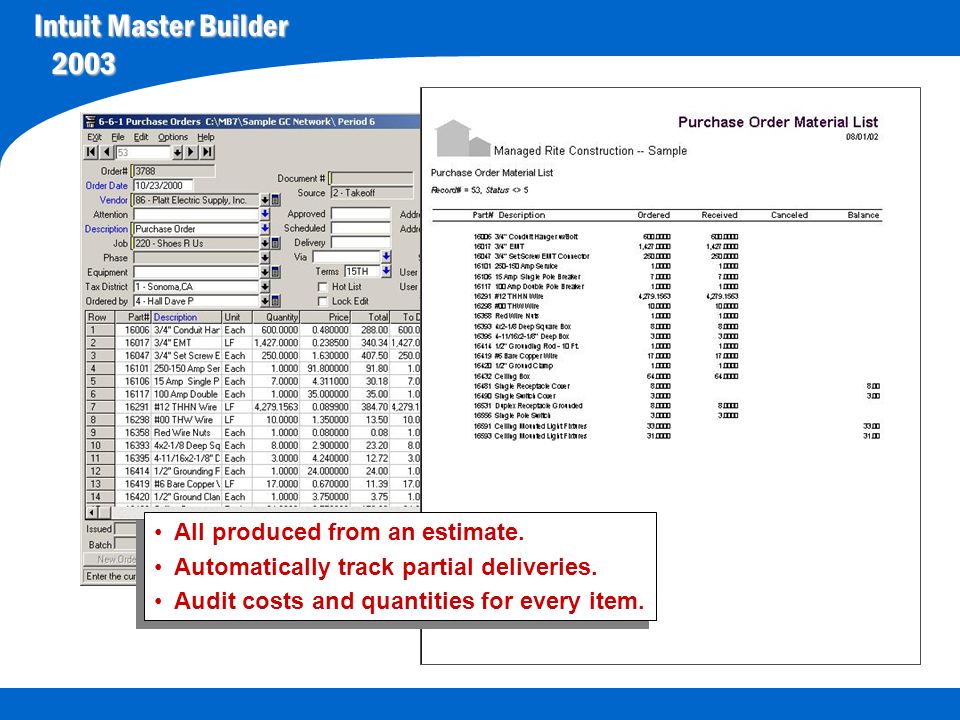Image resolution: width=960 pixels, height=720 pixels.
Task: Click the Unit column header in grid
Action: coord(236,317)
